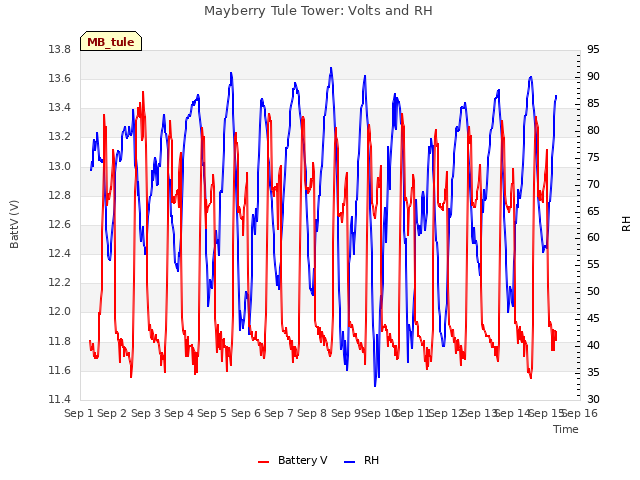The width and height of the screenshot is (640, 480).
Task: Click the 50 RH tick label
Action: pos(593,291)
